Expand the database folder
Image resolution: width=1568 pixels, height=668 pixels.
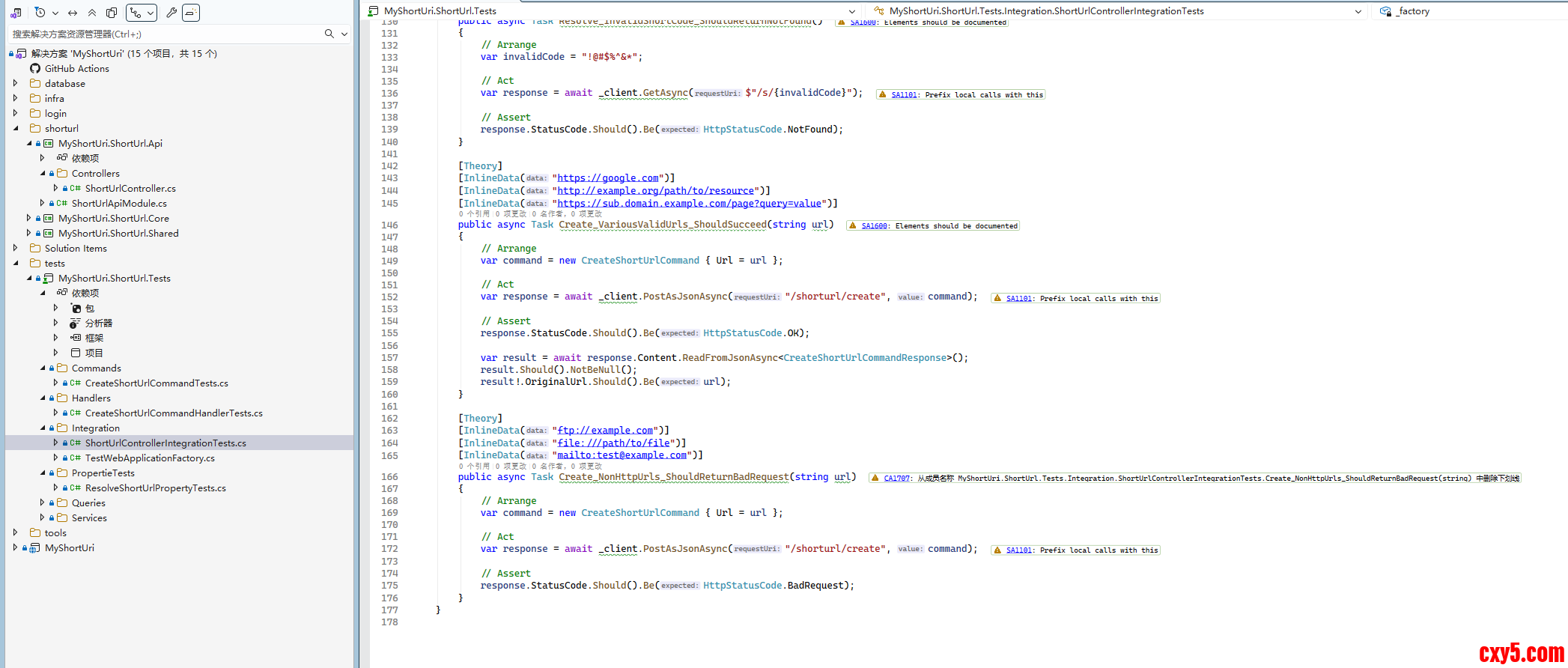click(x=15, y=83)
